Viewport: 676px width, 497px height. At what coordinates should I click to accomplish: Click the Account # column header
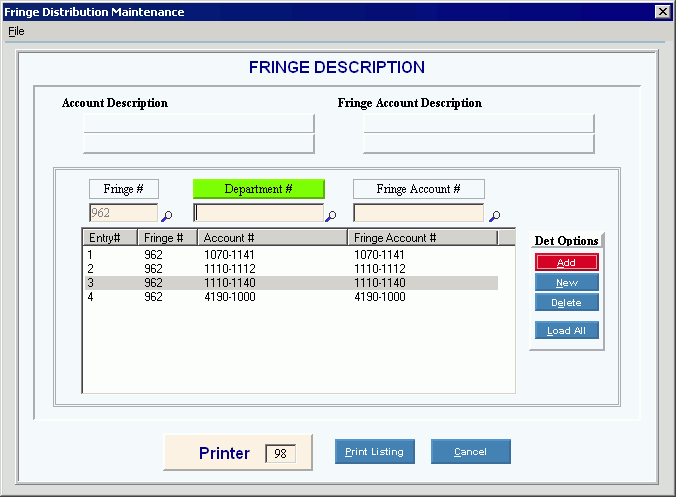[271, 238]
